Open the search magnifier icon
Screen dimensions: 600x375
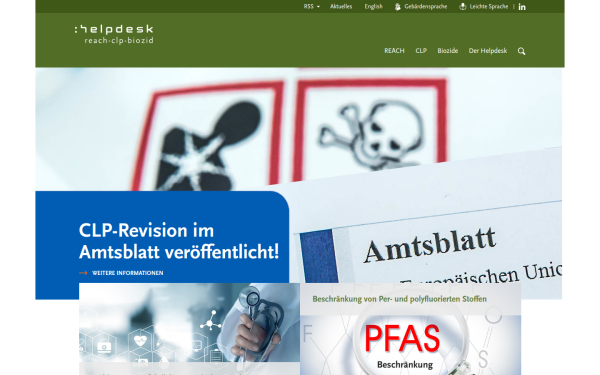click(x=521, y=51)
